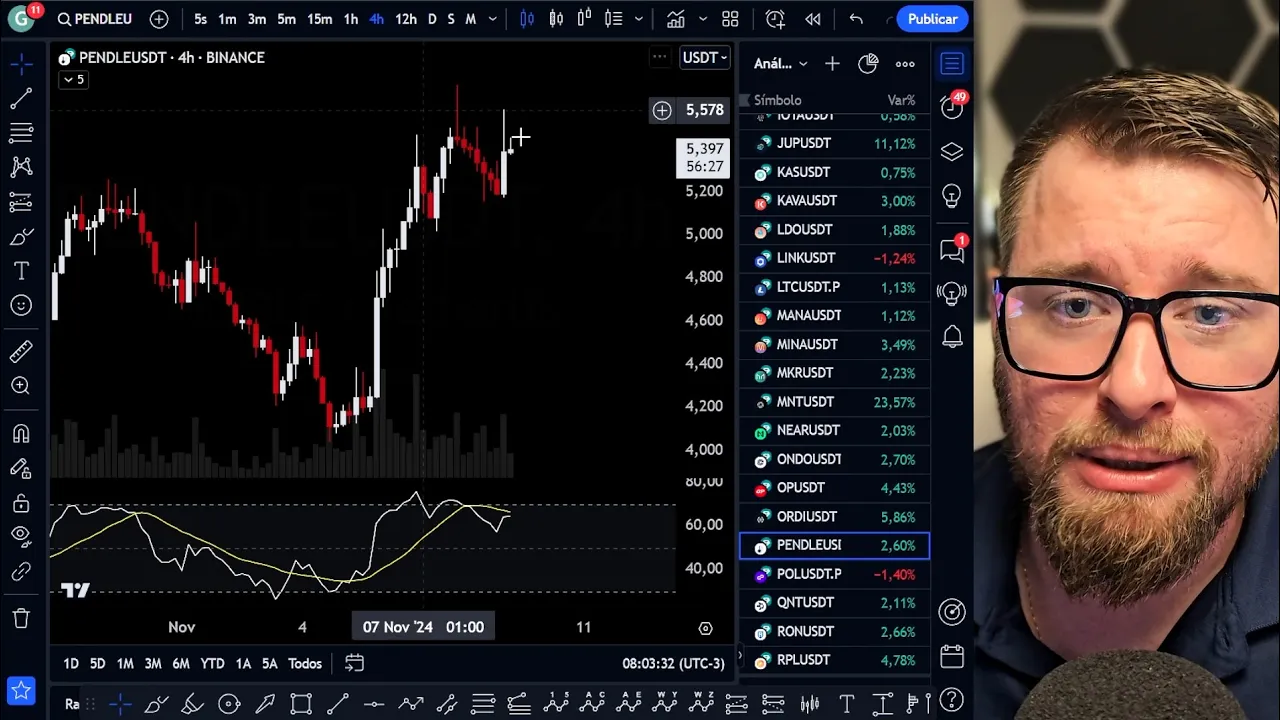
Task: Select the zoom-in magnifier tool
Action: click(x=21, y=385)
